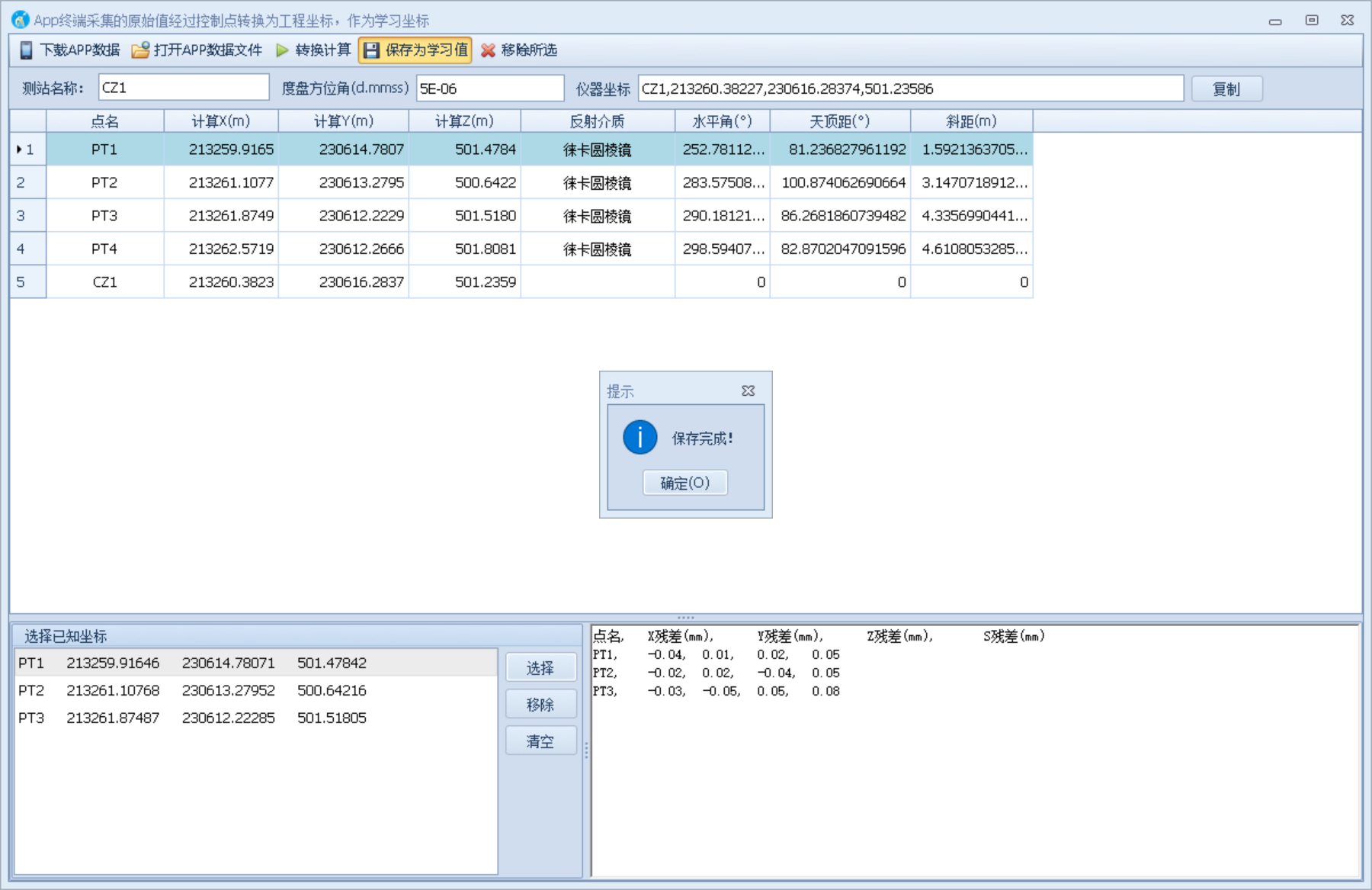This screenshot has height=890, width=1372.
Task: Click the 仪器坐标 text field
Action: point(911,88)
